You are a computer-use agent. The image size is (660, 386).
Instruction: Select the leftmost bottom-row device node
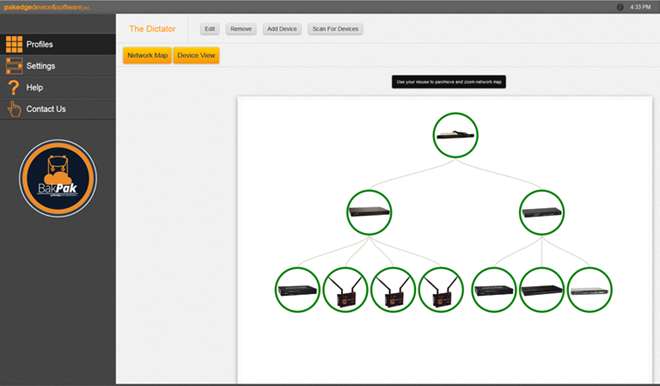[297, 290]
